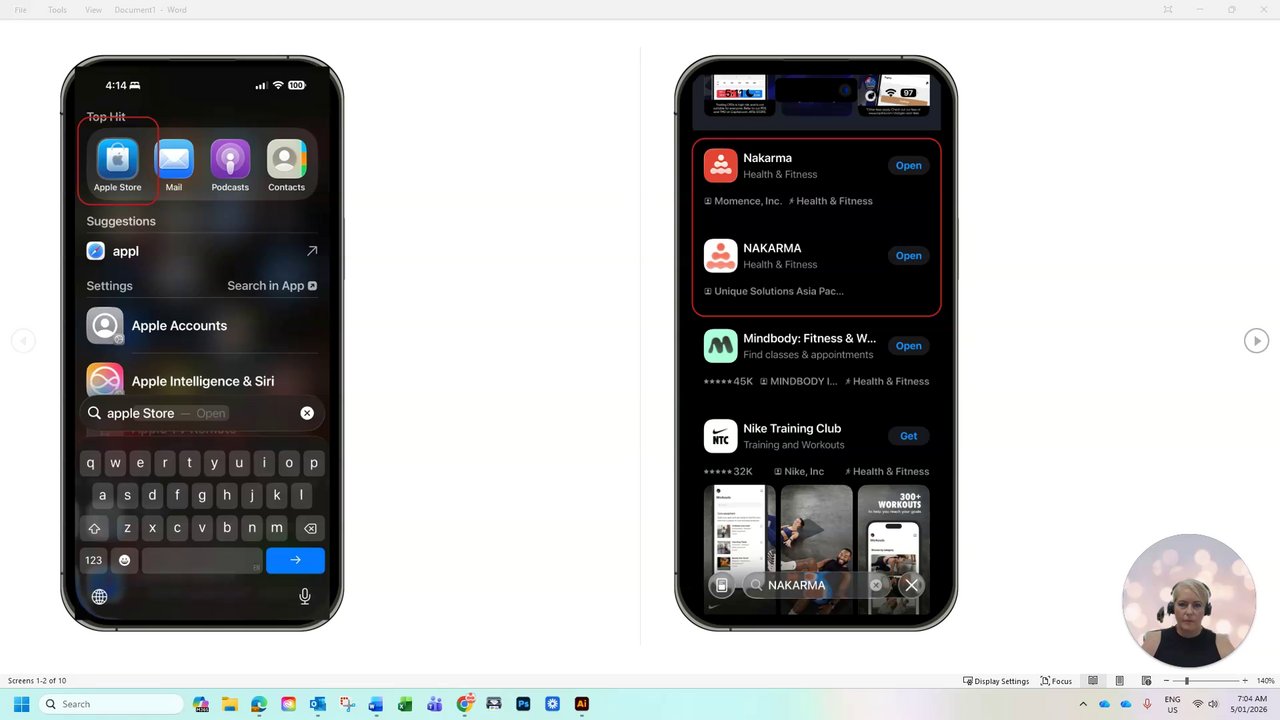
Task: Tap the X close button beside NAKARMA search
Action: click(911, 585)
